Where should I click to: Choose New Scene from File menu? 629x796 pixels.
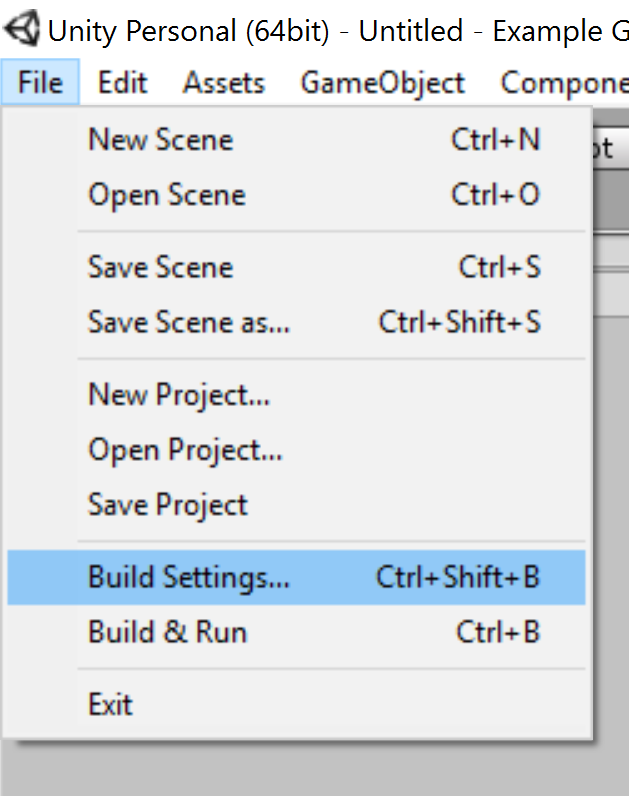[x=160, y=139]
